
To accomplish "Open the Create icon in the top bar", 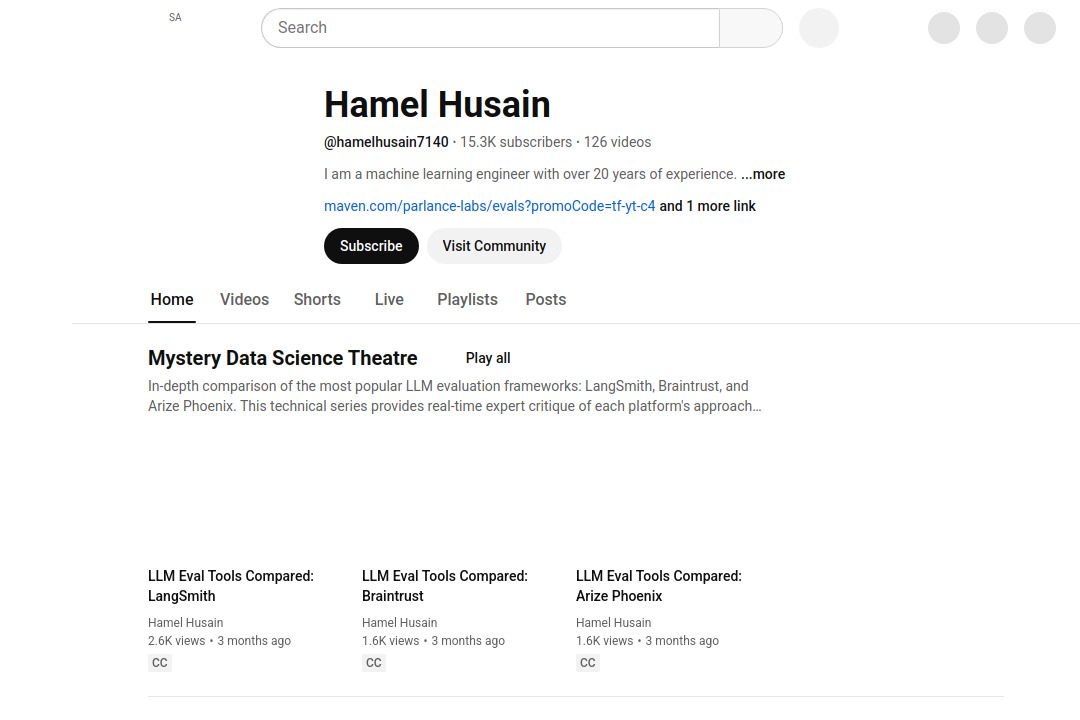I will (943, 28).
